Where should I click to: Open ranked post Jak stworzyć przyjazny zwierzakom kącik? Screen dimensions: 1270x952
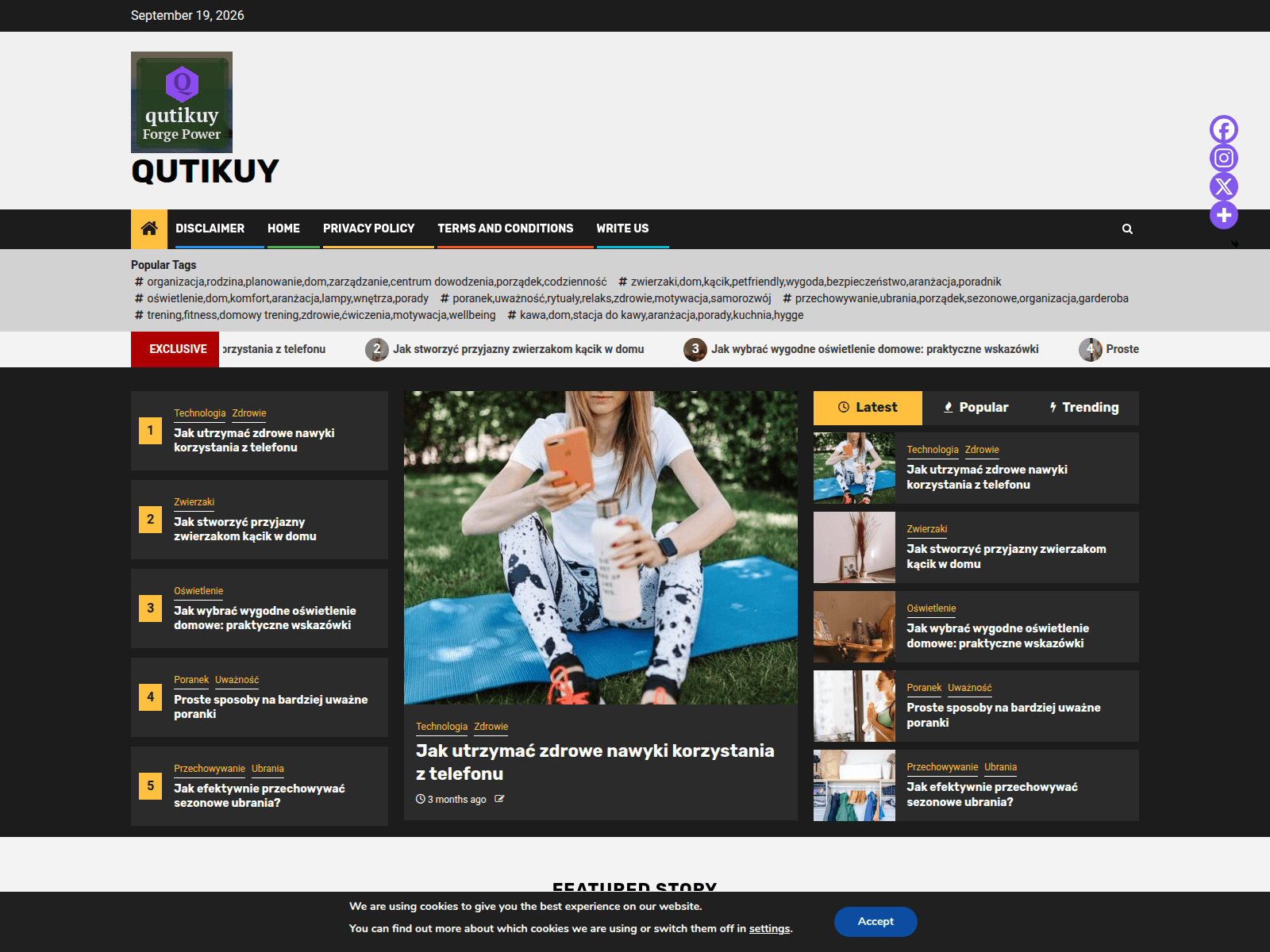tap(245, 529)
